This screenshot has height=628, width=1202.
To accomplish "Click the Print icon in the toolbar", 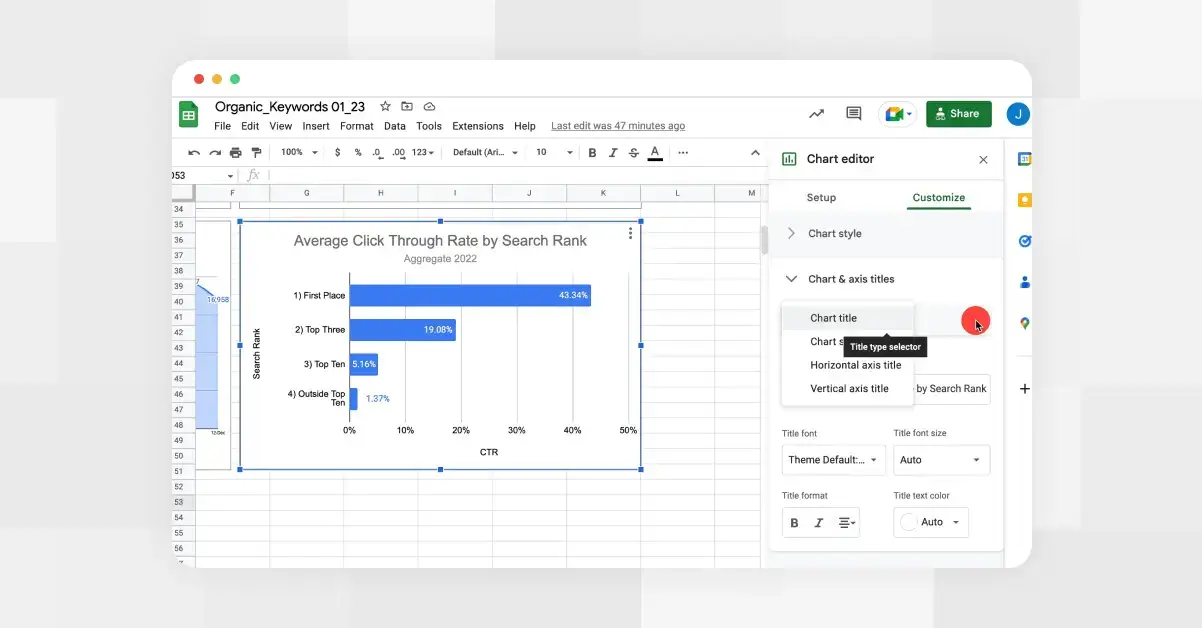I will [236, 152].
